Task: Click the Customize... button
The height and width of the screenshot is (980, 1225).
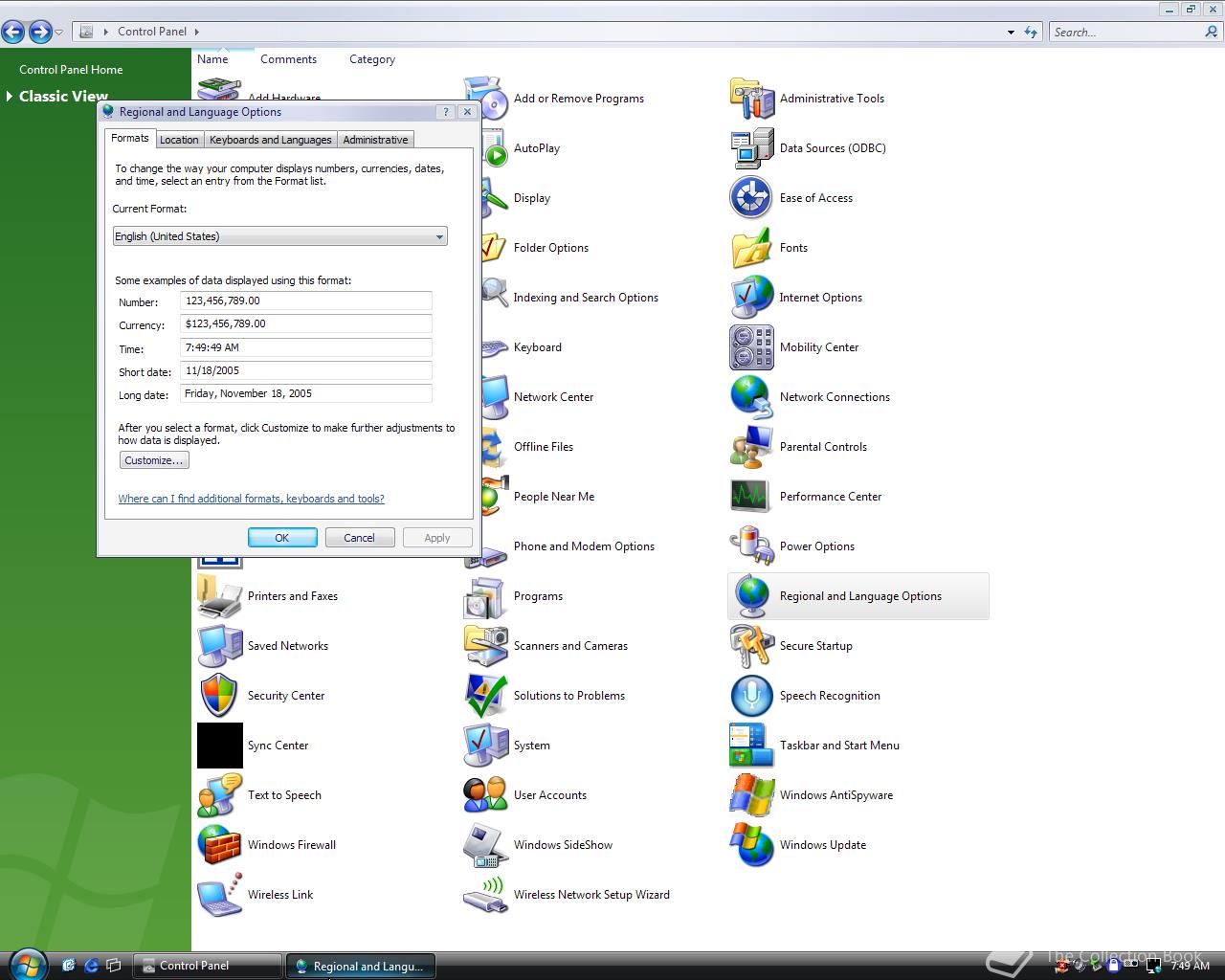Action: 154,460
